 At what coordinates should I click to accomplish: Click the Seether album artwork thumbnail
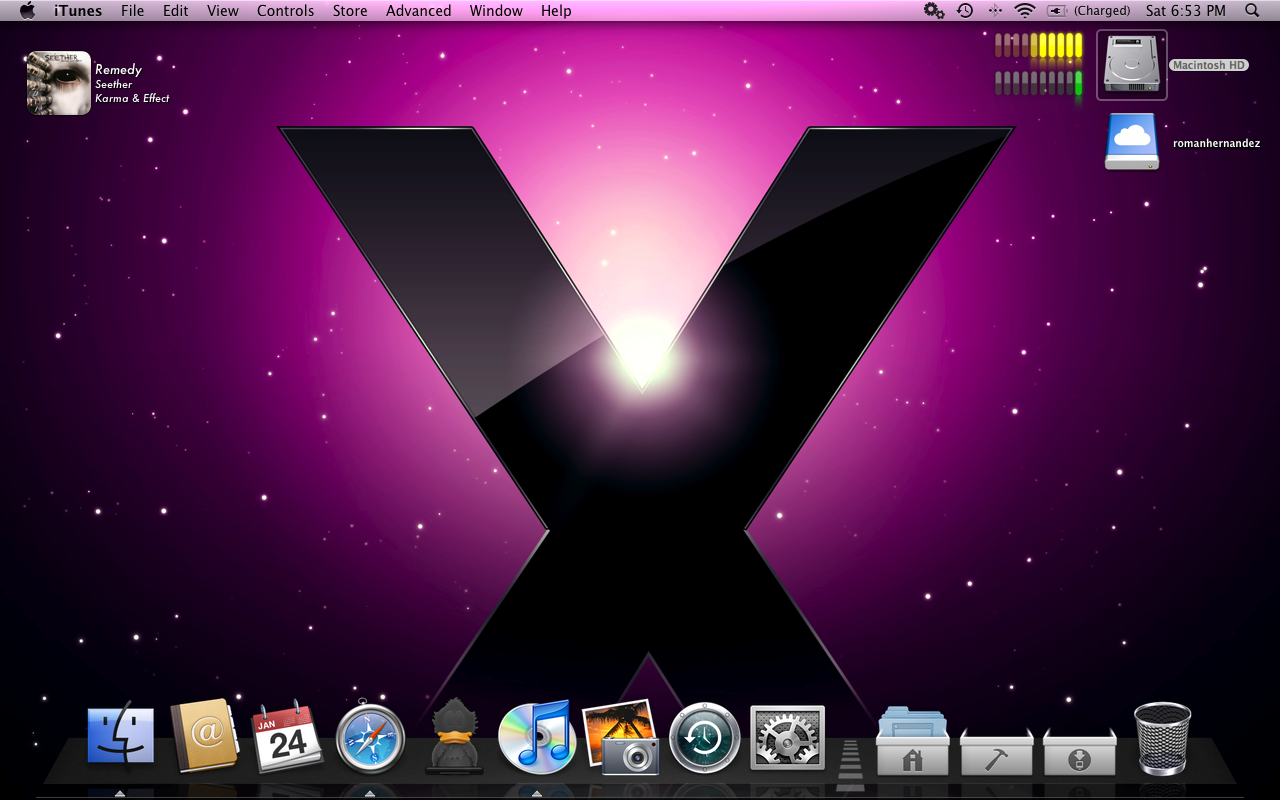(x=59, y=83)
